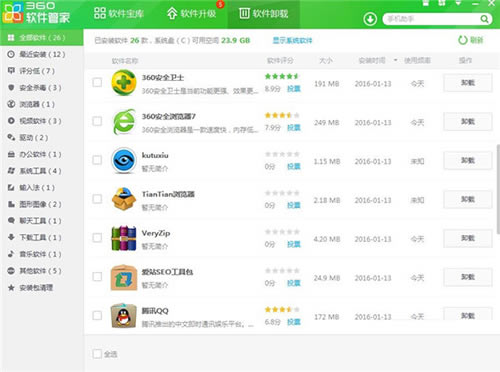
Task: Uninstall kutuxiu with 卸载 button
Action: [468, 161]
